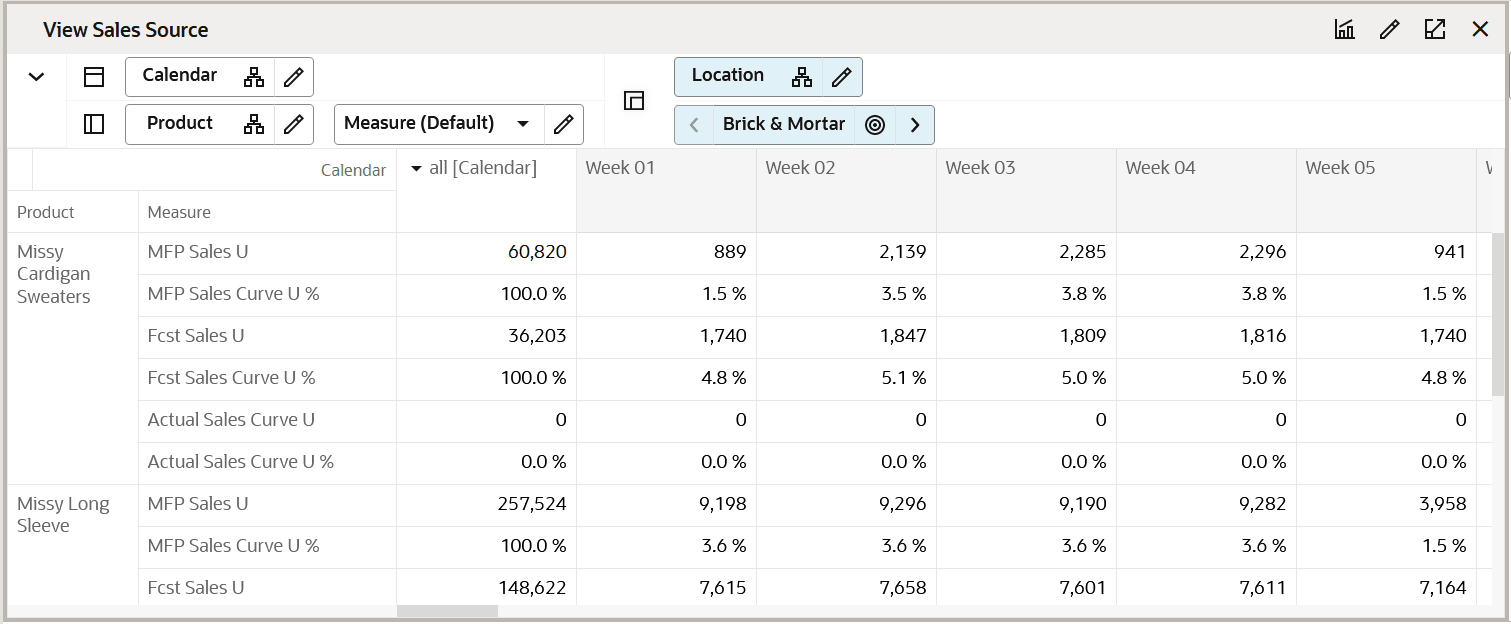The height and width of the screenshot is (624, 1511).
Task: Open the Measure (Default) dropdown
Action: (x=523, y=124)
